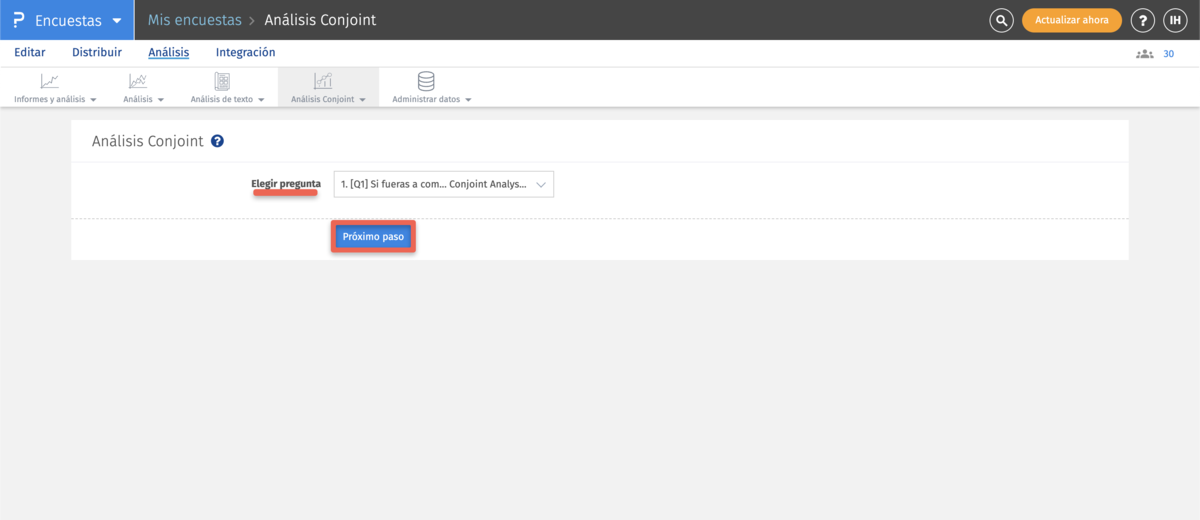Go to Mis encuestas breadcrumb link
The image size is (1200, 520).
point(195,20)
